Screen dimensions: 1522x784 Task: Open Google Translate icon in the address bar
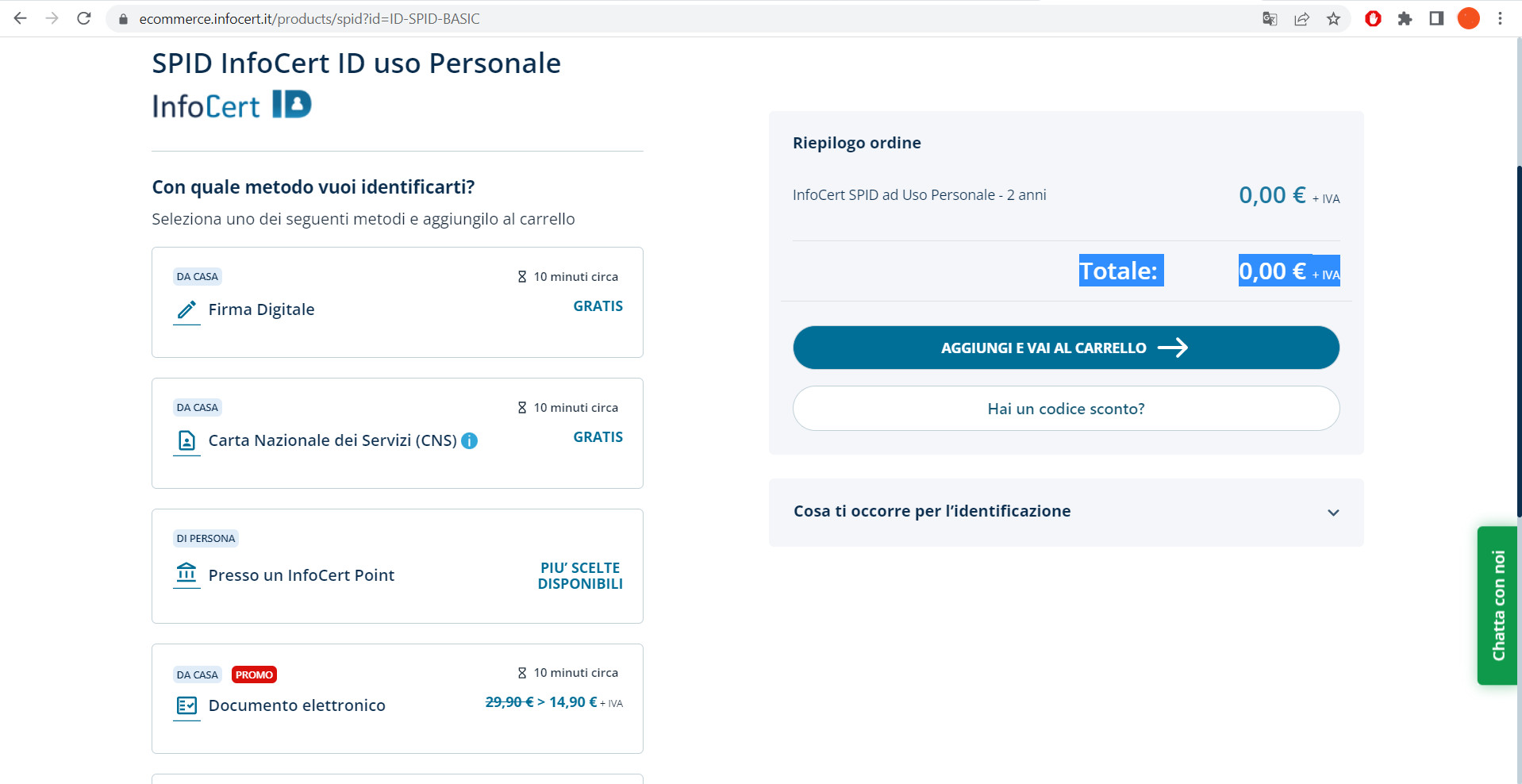pos(1269,18)
